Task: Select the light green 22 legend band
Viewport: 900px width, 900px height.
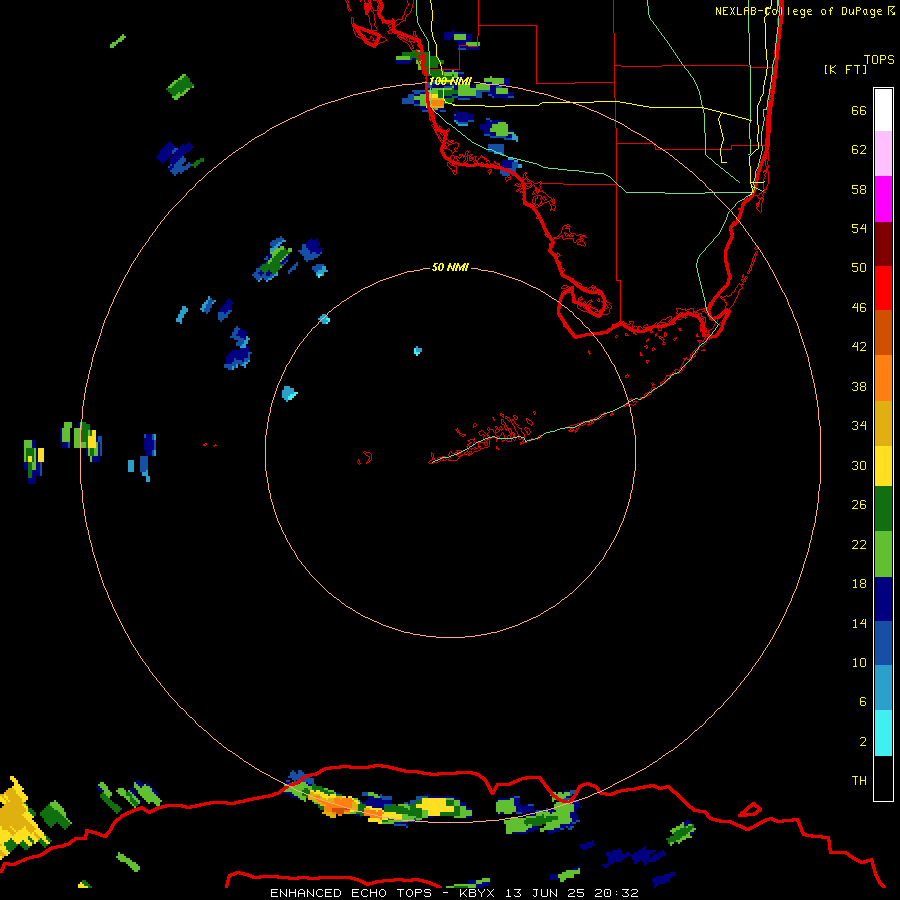Action: click(883, 554)
